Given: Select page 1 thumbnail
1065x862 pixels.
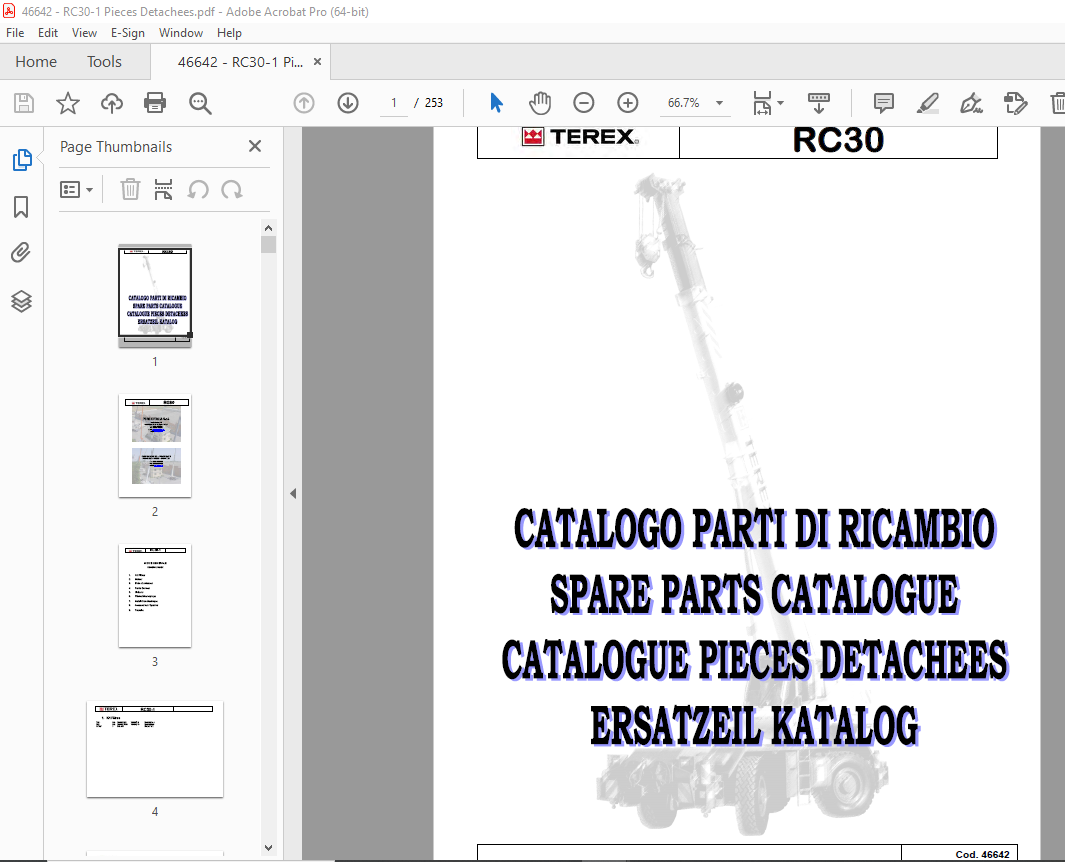Looking at the screenshot, I should coord(155,296).
